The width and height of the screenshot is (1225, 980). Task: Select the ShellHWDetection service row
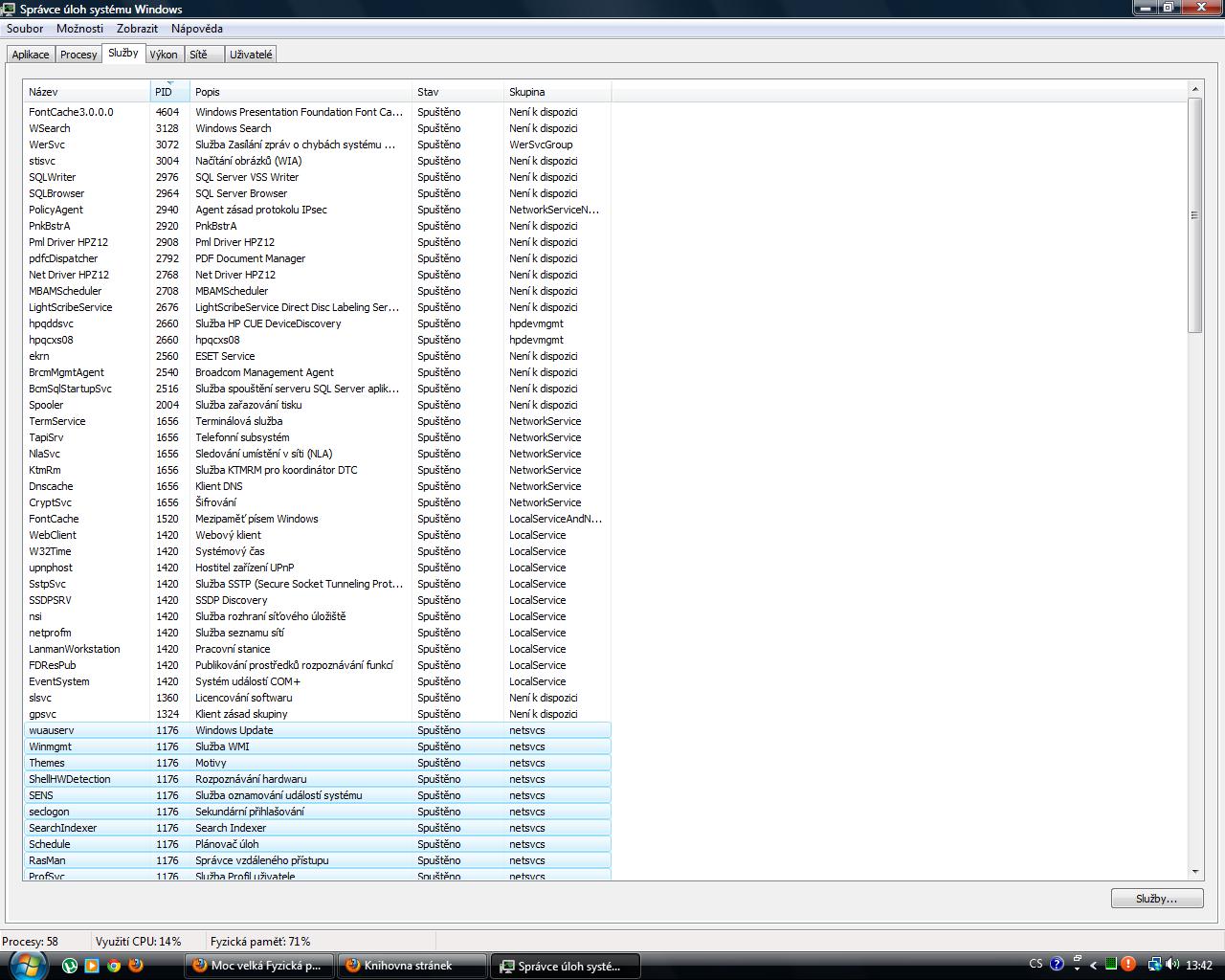coord(317,779)
